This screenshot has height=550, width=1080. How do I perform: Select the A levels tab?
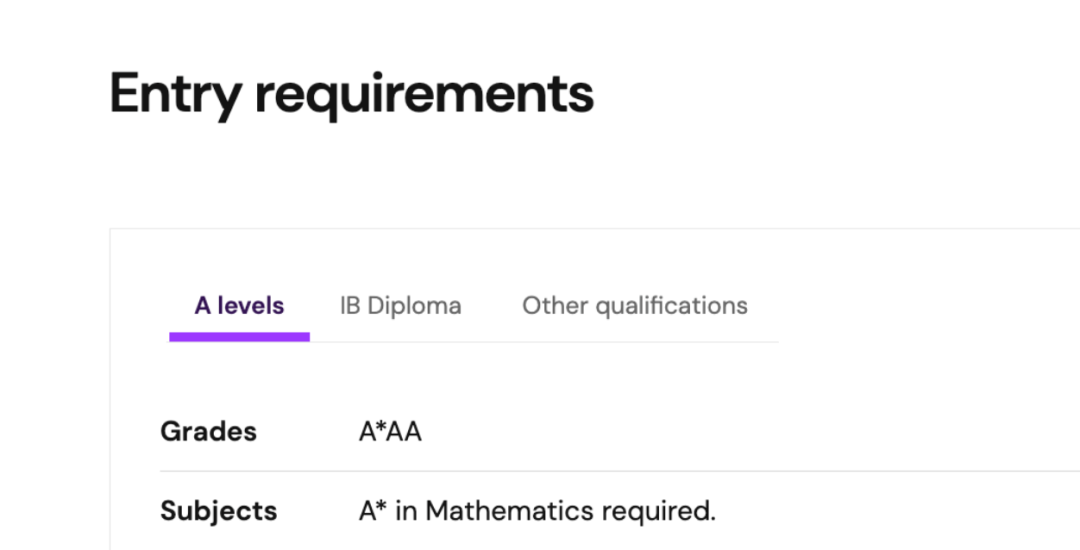pyautogui.click(x=239, y=306)
